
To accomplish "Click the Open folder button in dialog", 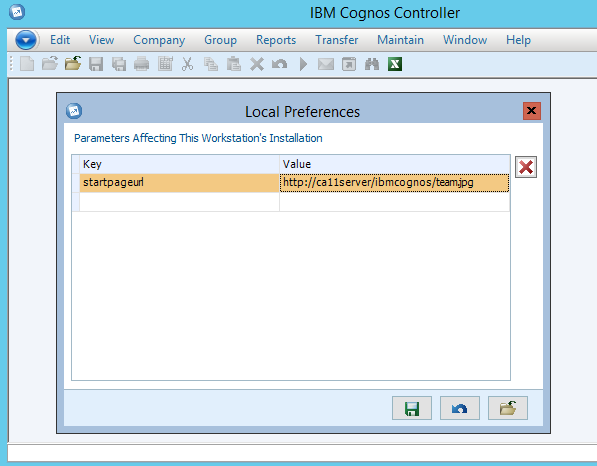I will point(508,408).
